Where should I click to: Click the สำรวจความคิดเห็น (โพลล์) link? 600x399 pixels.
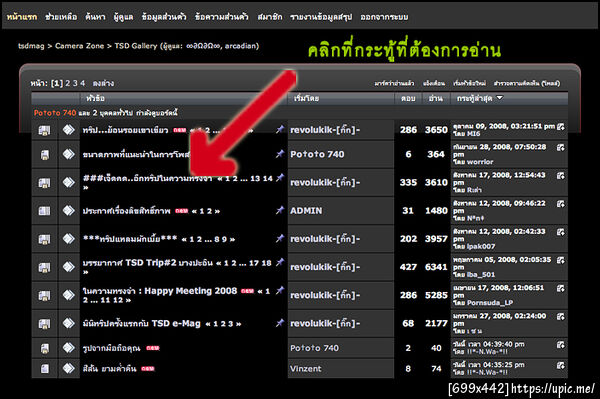click(x=527, y=83)
